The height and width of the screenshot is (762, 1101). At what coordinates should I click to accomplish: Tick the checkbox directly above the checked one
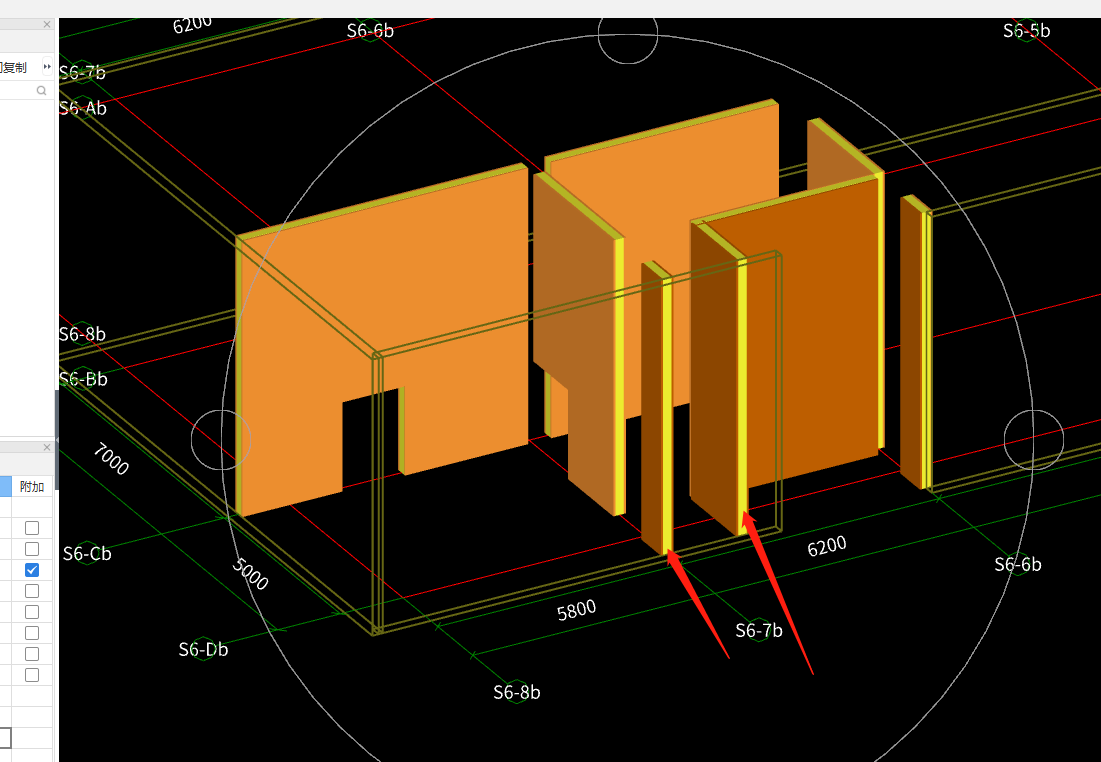32,548
